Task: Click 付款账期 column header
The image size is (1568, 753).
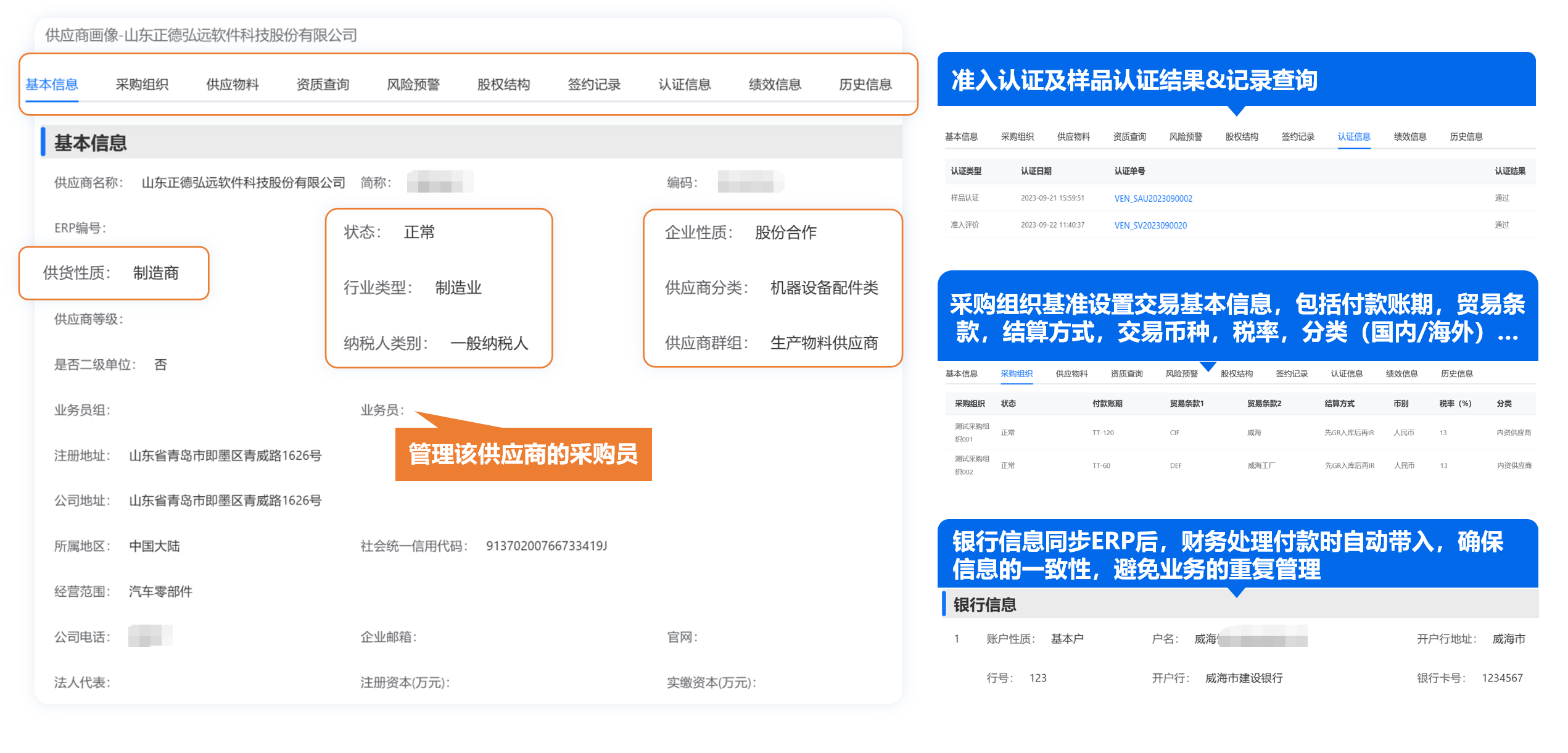Action: [1107, 404]
